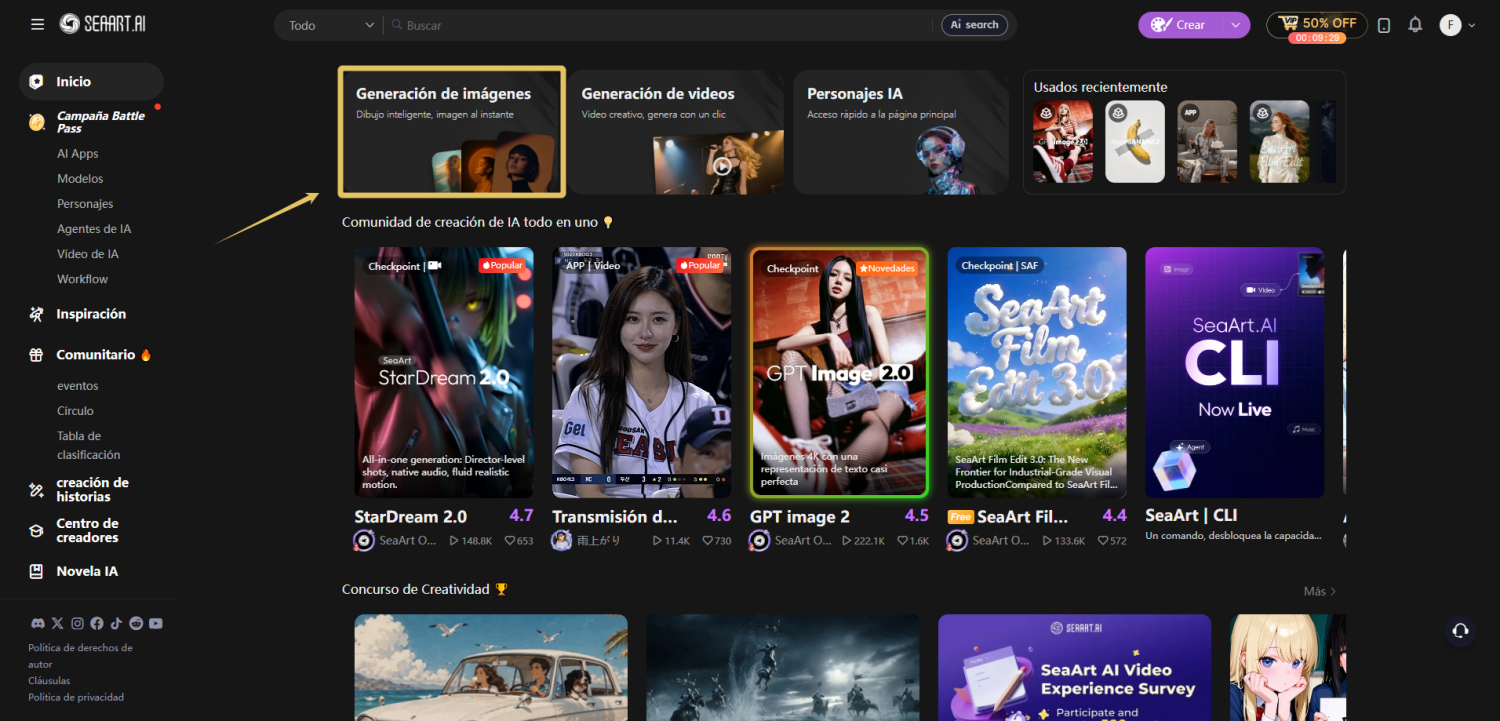
Task: Open the Discord social link
Action: tap(38, 623)
